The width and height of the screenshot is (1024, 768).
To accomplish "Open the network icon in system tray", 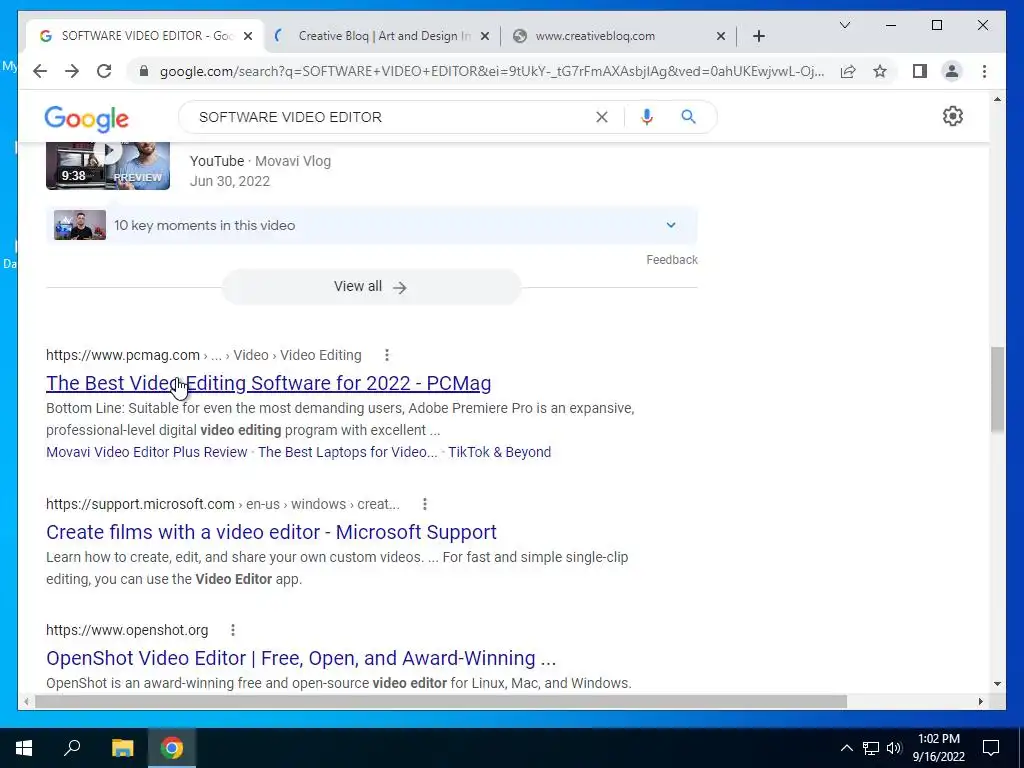I will [x=871, y=748].
